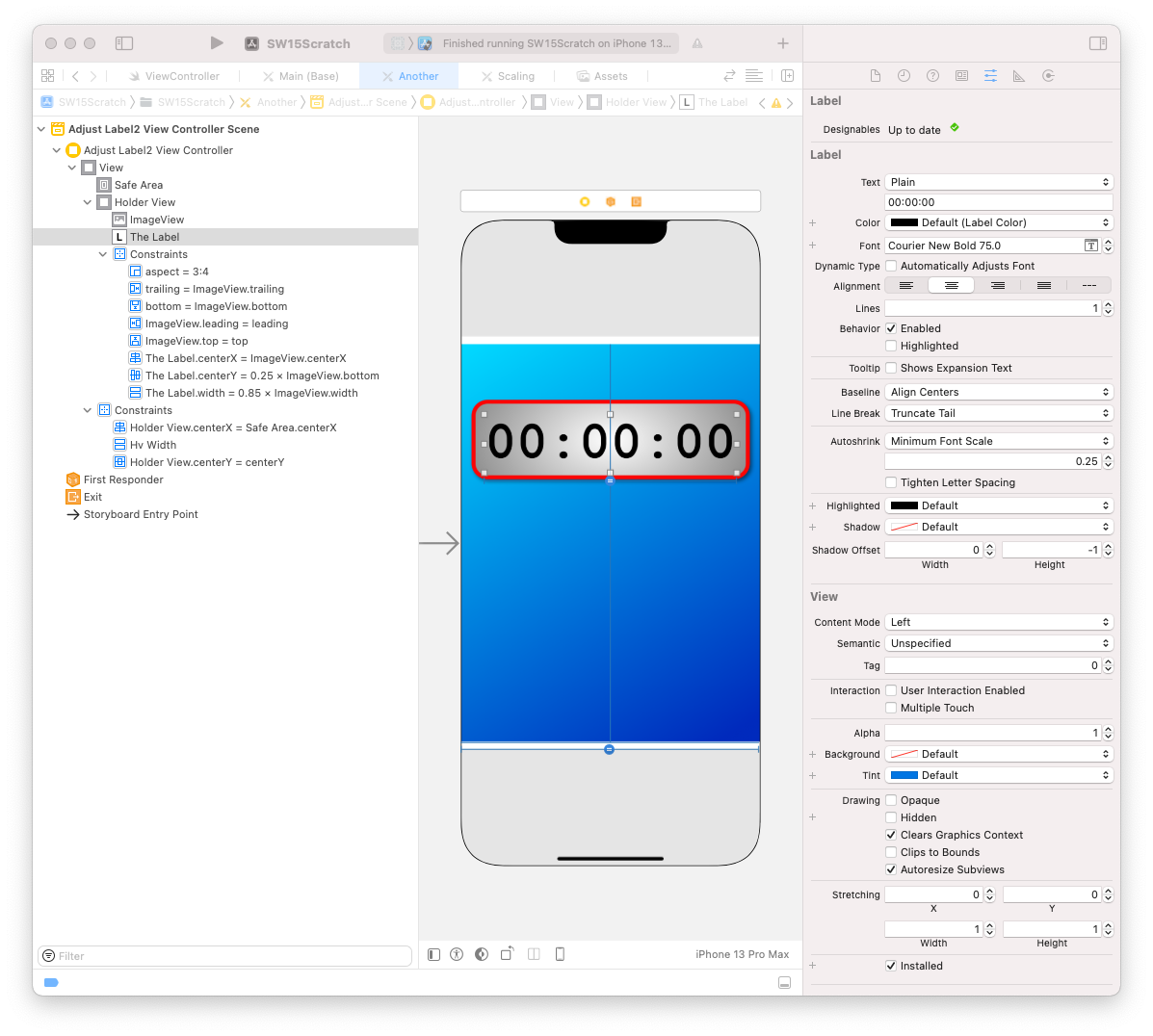Open the Connections inspector icon
This screenshot has width=1153, height=1036.
coord(1049,76)
